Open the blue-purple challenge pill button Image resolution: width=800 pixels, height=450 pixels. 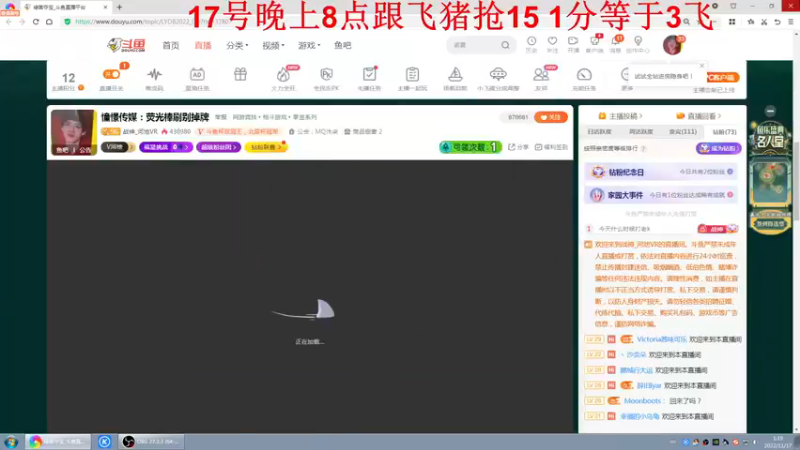166,147
